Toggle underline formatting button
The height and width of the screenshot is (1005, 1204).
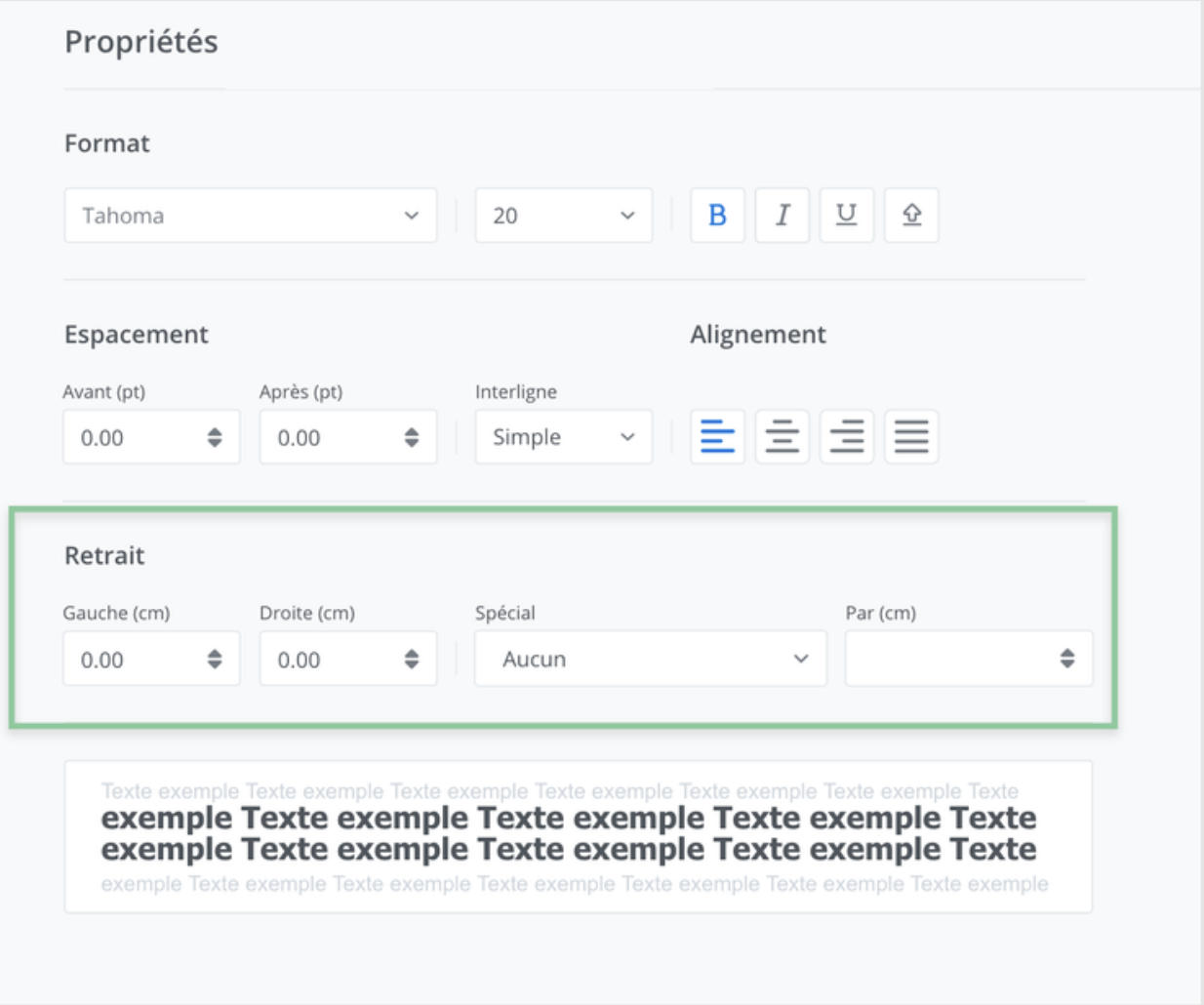pyautogui.click(x=846, y=216)
